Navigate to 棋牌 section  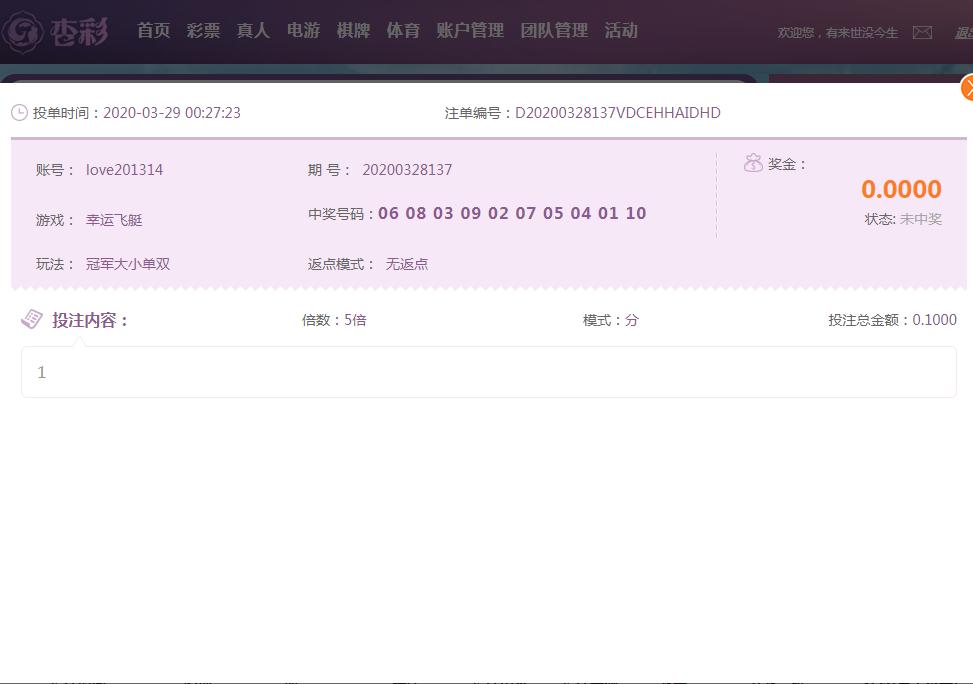(353, 31)
